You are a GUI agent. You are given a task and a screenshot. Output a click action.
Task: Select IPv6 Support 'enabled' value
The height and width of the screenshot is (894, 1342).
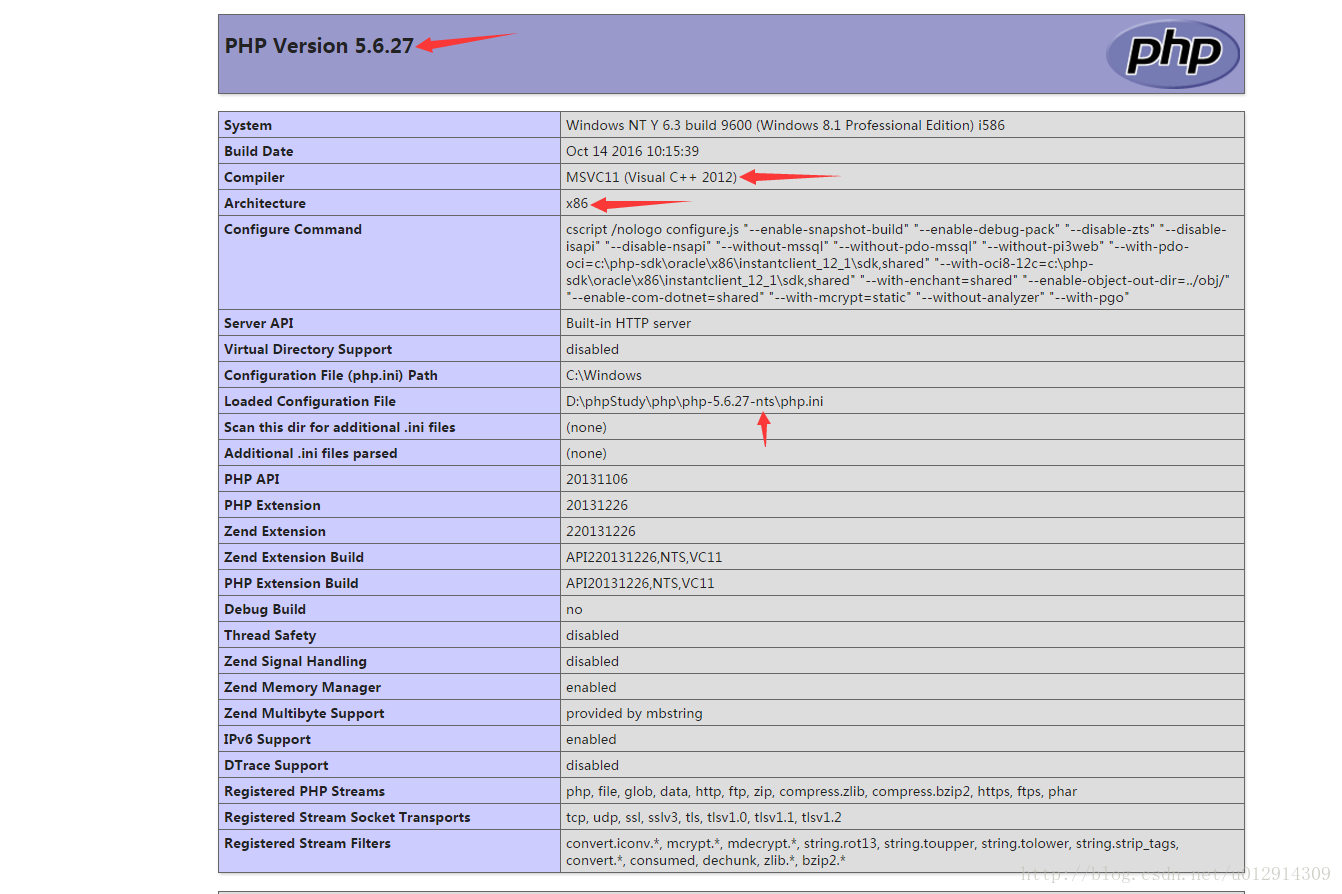tap(591, 739)
